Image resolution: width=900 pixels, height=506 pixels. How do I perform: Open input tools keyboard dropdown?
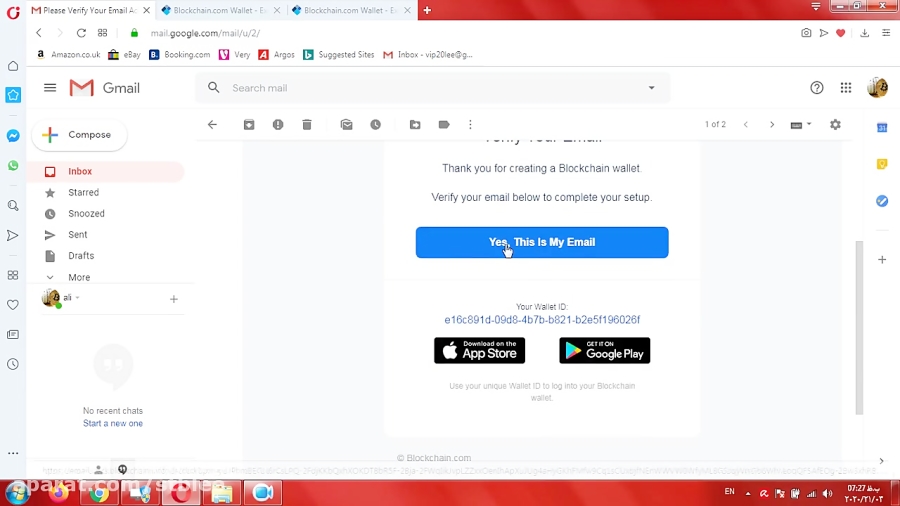(801, 124)
